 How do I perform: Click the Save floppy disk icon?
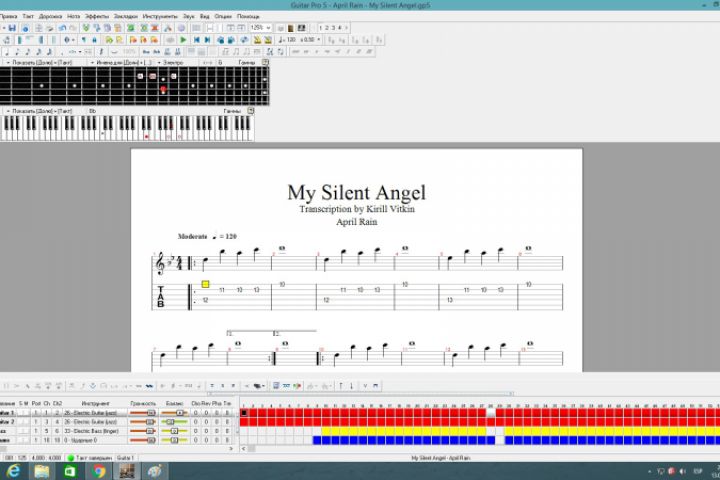pos(11,28)
